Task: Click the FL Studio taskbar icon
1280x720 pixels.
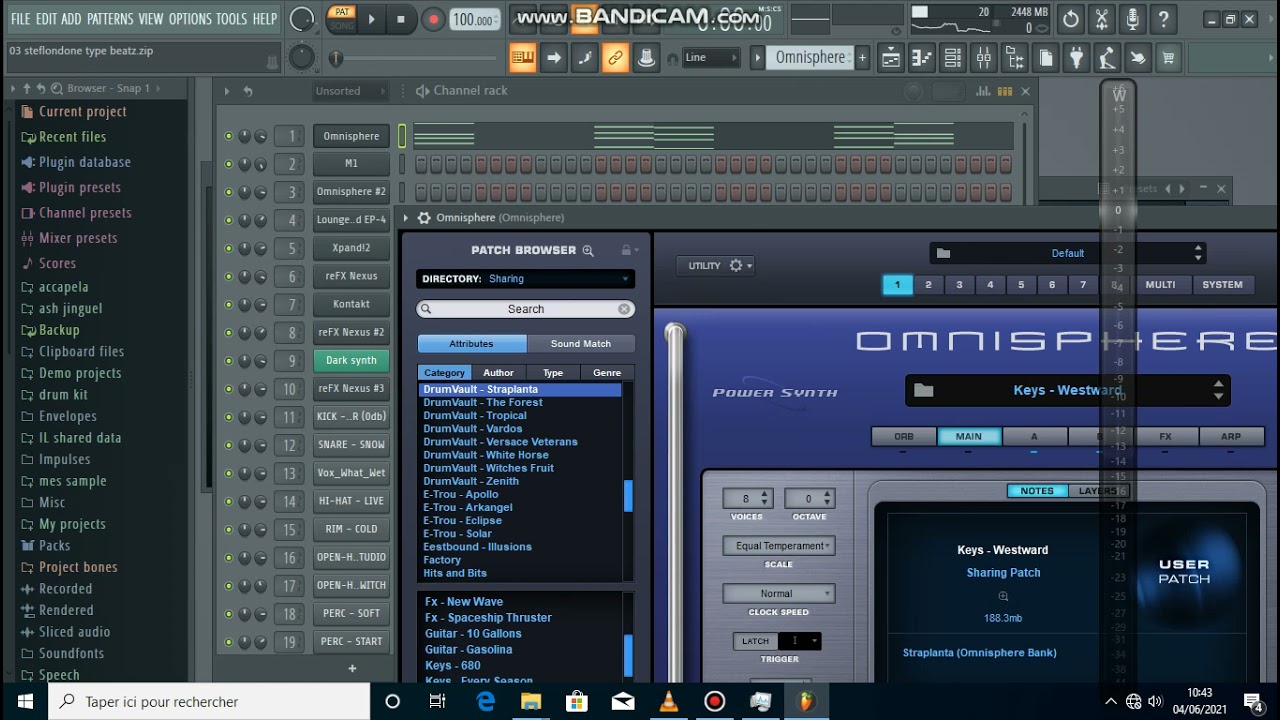Action: coord(806,702)
